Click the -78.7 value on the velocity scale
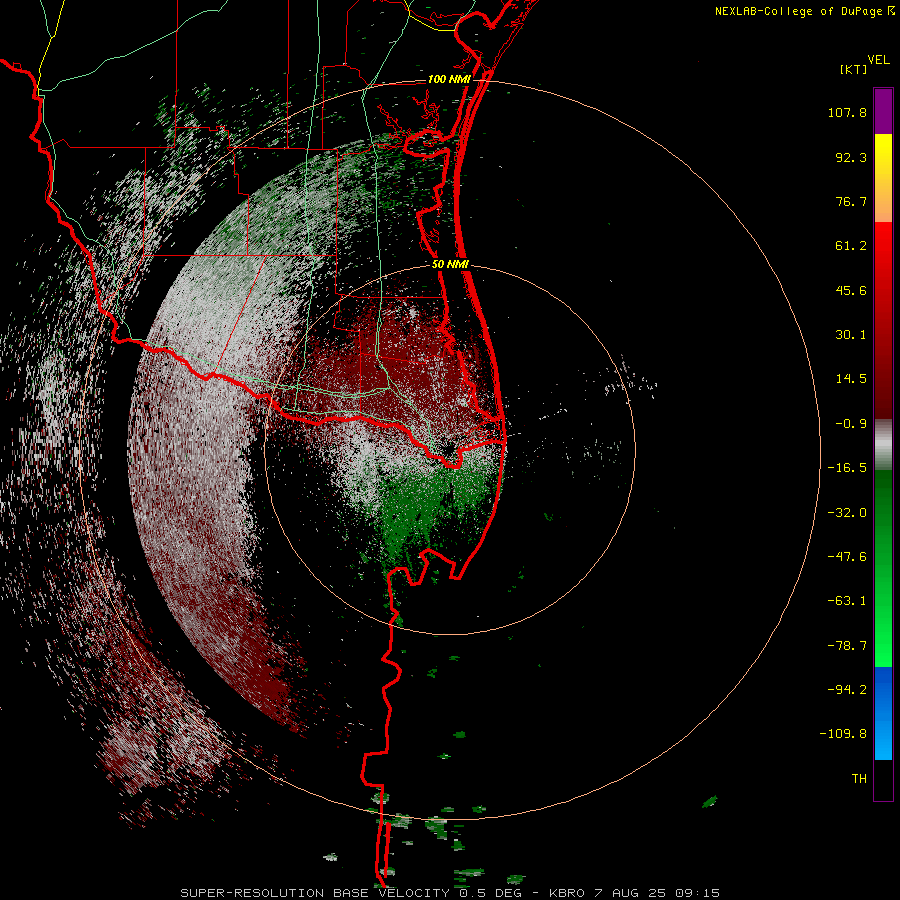 pyautogui.click(x=847, y=646)
